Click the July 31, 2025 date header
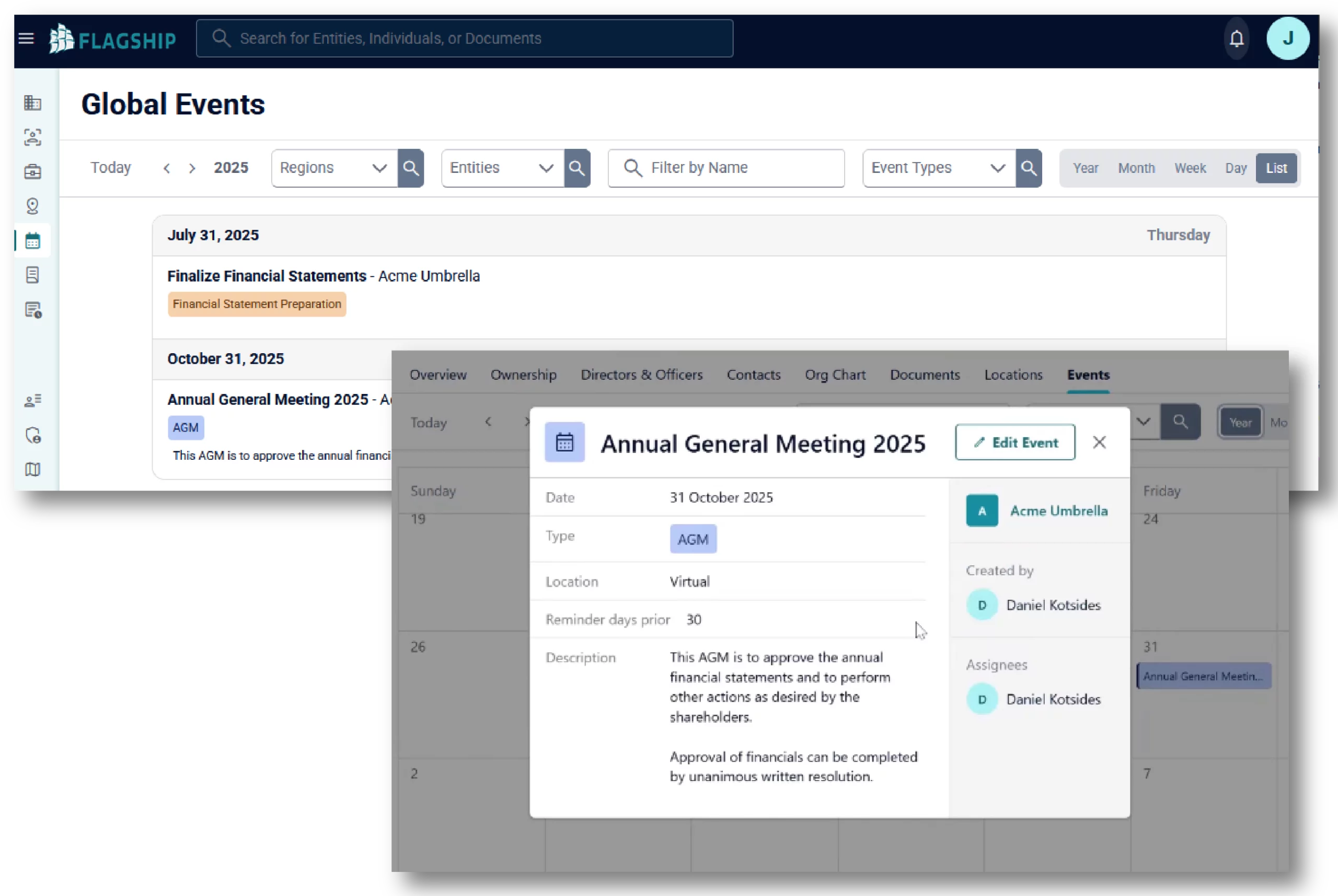This screenshot has height=896, width=1338. tap(213, 236)
